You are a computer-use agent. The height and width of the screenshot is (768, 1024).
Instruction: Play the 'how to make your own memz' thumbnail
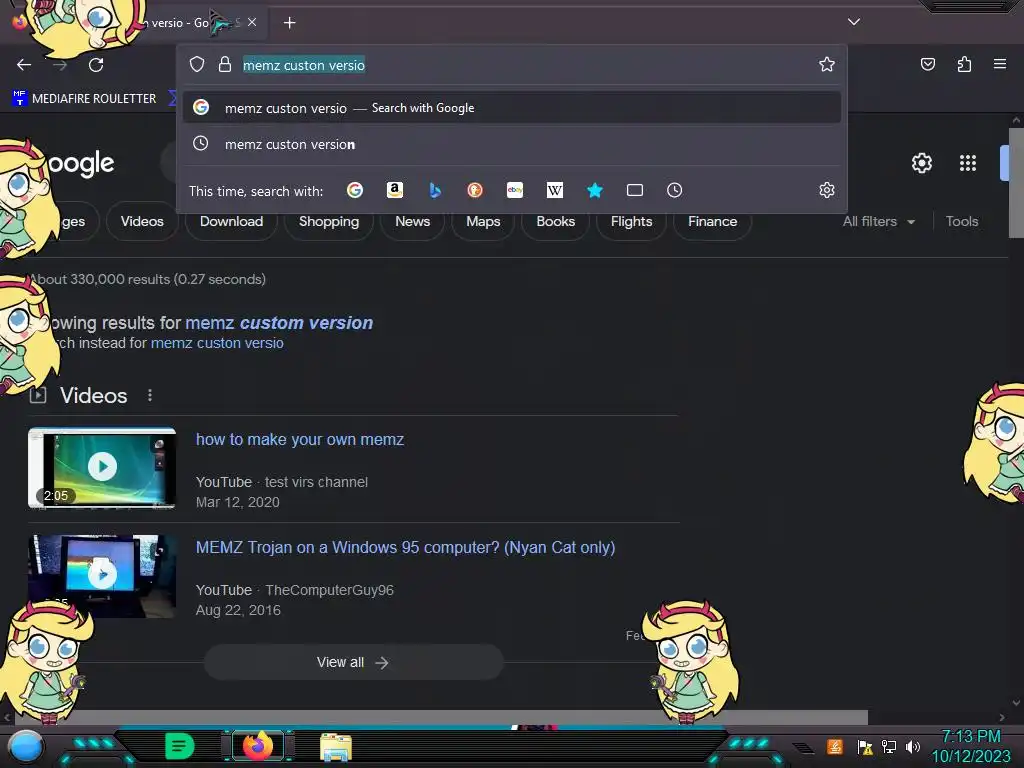coord(102,467)
